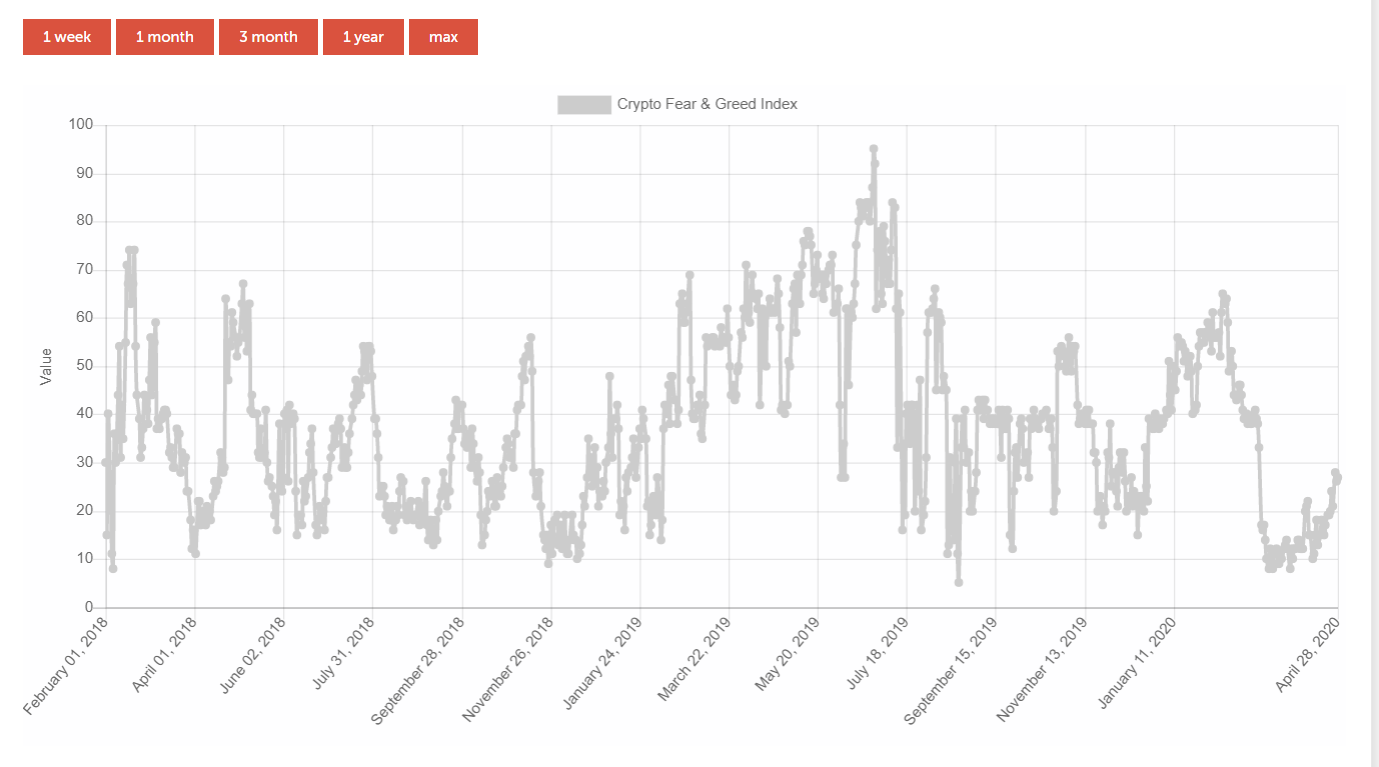Choose the '1 year' range button
The height and width of the screenshot is (767, 1379).
tap(363, 37)
